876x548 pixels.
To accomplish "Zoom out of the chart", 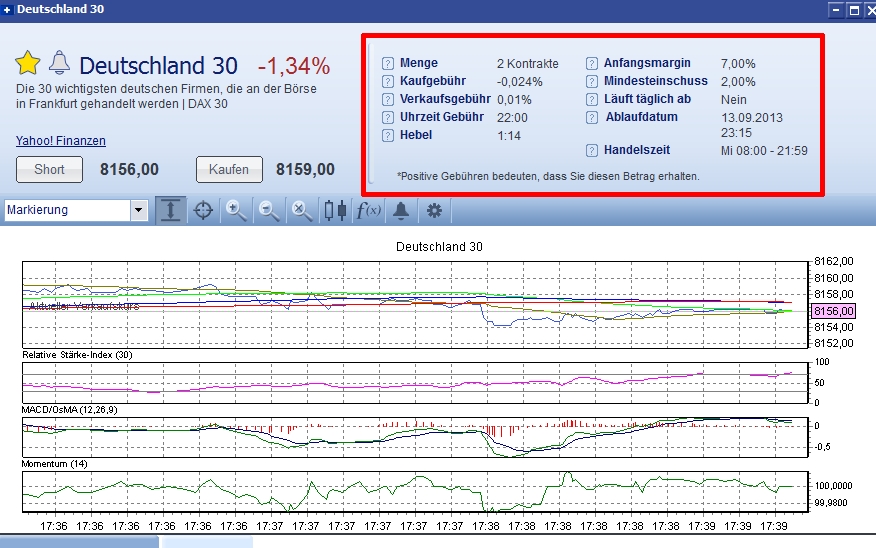I will (x=269, y=211).
